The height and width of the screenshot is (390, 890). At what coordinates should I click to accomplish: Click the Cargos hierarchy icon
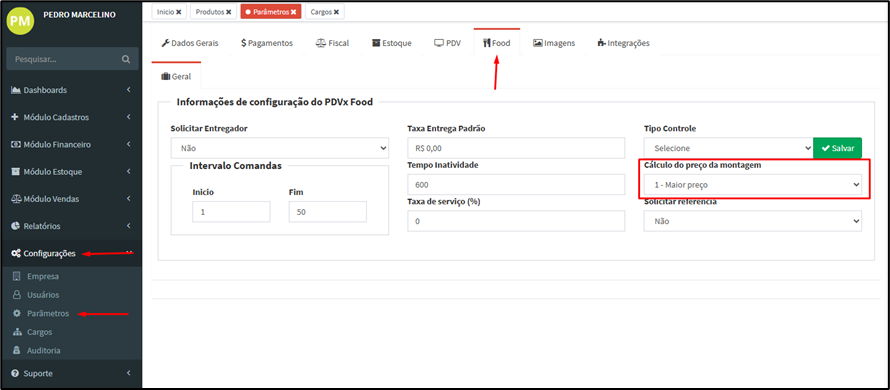coord(16,332)
